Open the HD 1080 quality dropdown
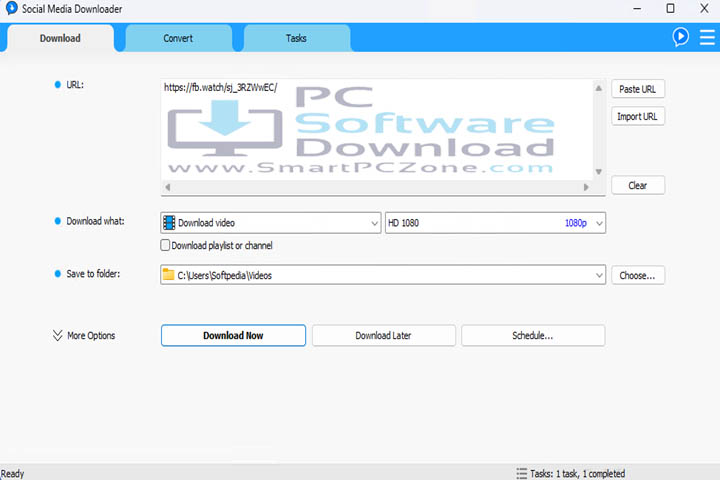Viewport: 720px width, 480px height. click(x=495, y=223)
